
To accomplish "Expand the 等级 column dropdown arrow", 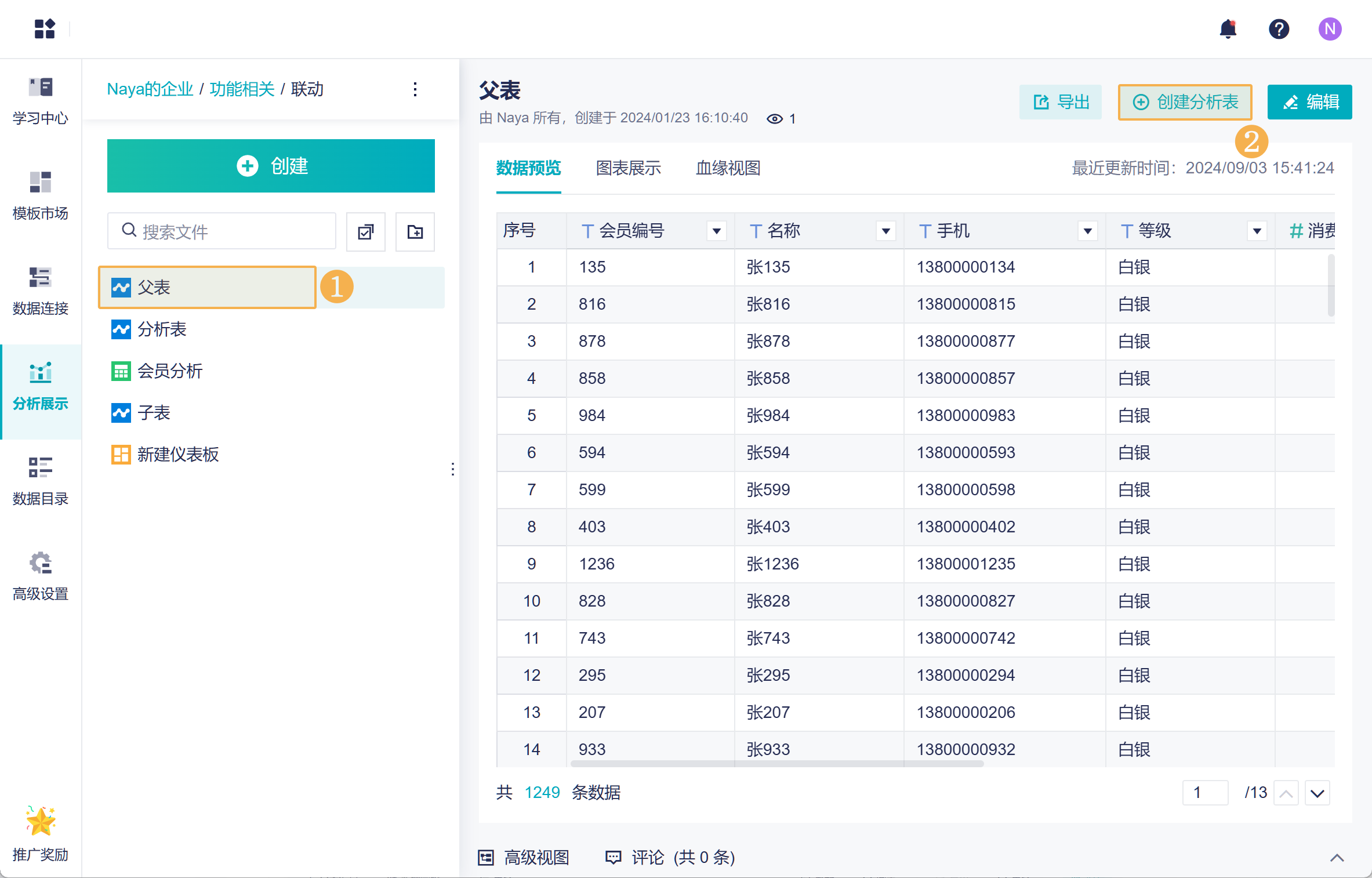I will coord(1257,231).
